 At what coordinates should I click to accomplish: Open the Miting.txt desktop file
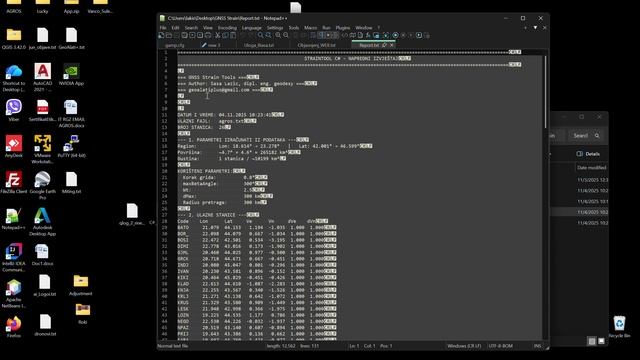(71, 182)
